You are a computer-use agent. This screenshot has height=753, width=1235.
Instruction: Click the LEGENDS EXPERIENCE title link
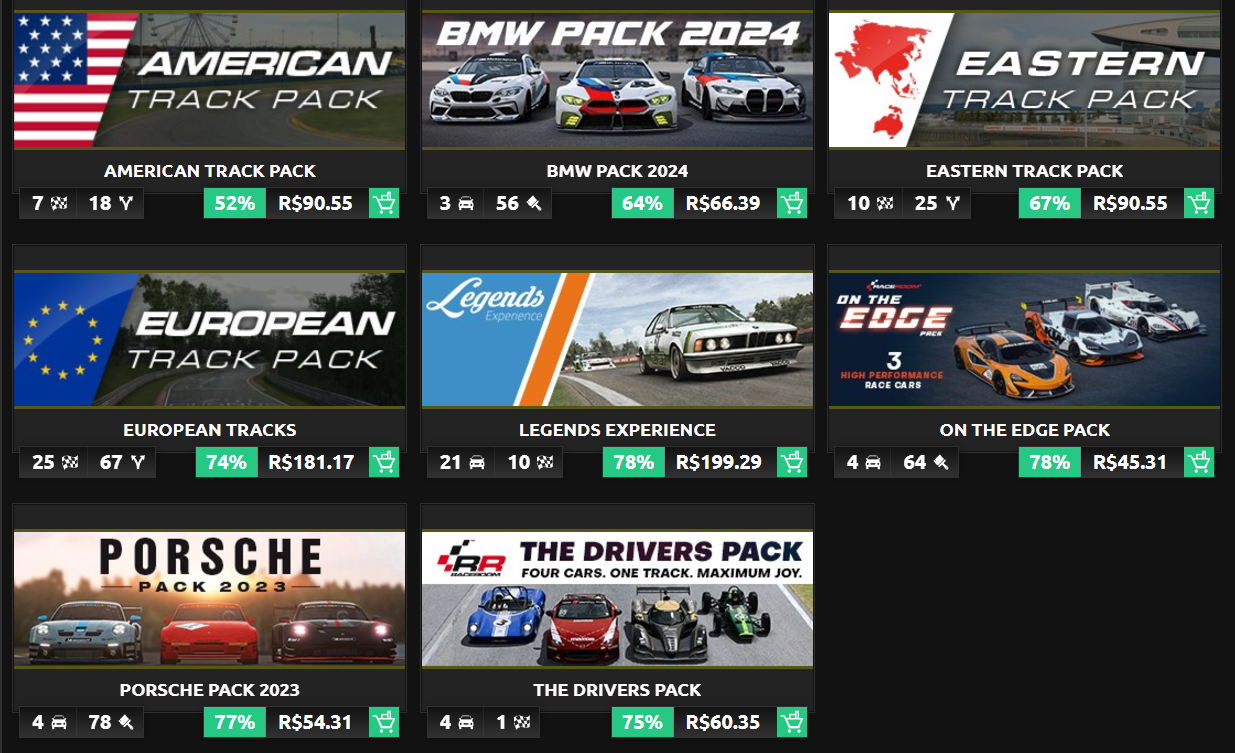[617, 430]
